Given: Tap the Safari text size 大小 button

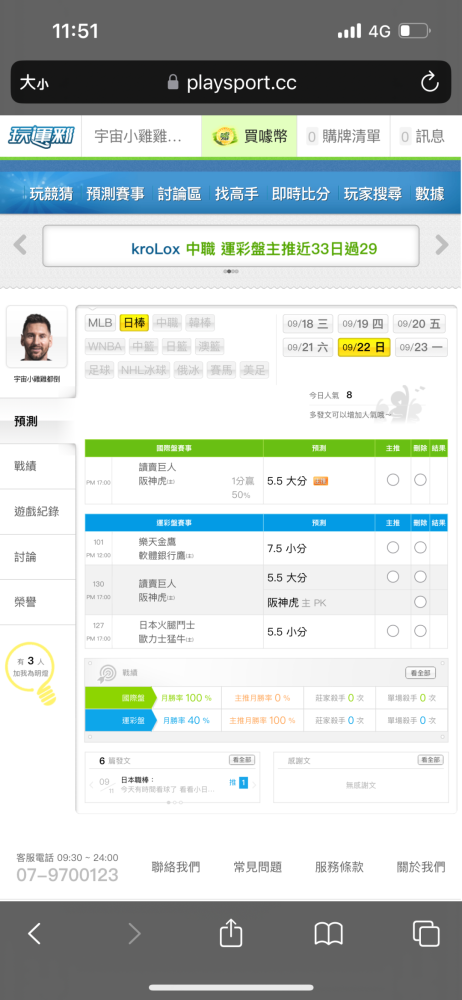Looking at the screenshot, I should point(33,82).
